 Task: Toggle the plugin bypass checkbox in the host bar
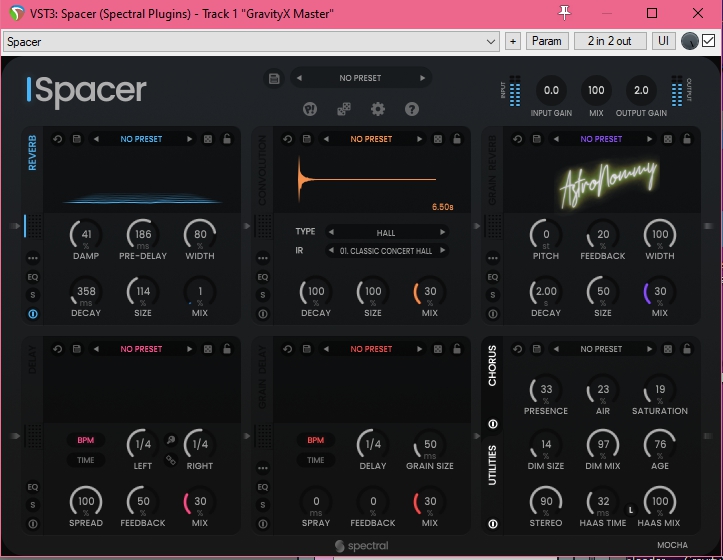[x=709, y=41]
